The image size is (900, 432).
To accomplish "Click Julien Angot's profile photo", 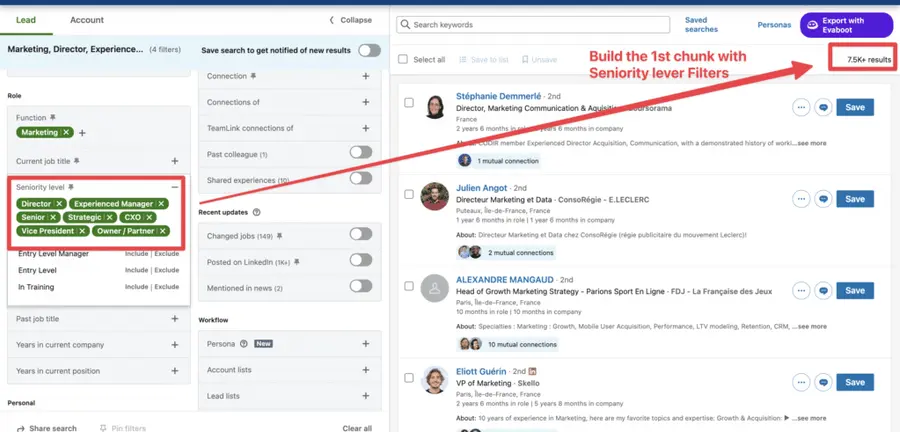I will tap(435, 196).
